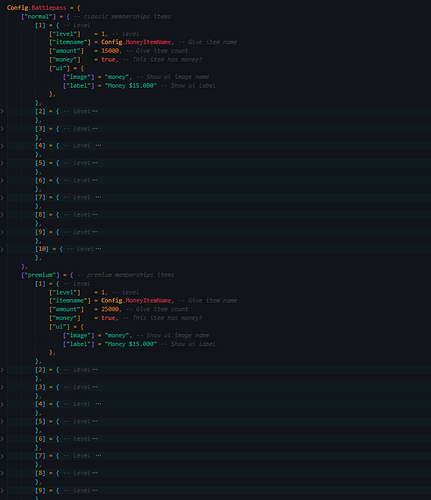Screen dimensions: 431x500
Task: Click the ["normal"] key text
Action: [39, 16]
